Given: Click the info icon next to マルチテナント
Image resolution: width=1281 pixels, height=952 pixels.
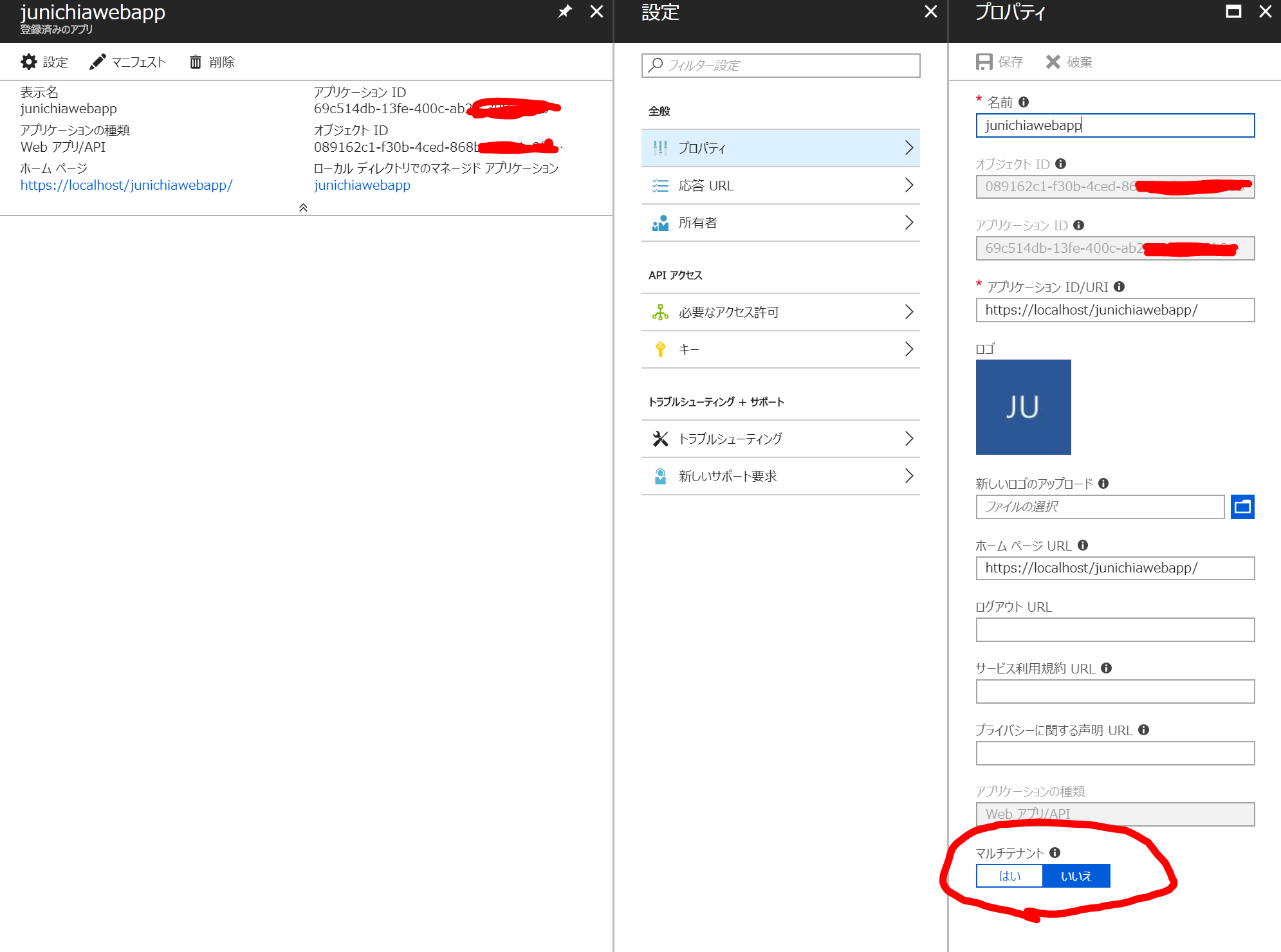Looking at the screenshot, I should coord(1055,853).
